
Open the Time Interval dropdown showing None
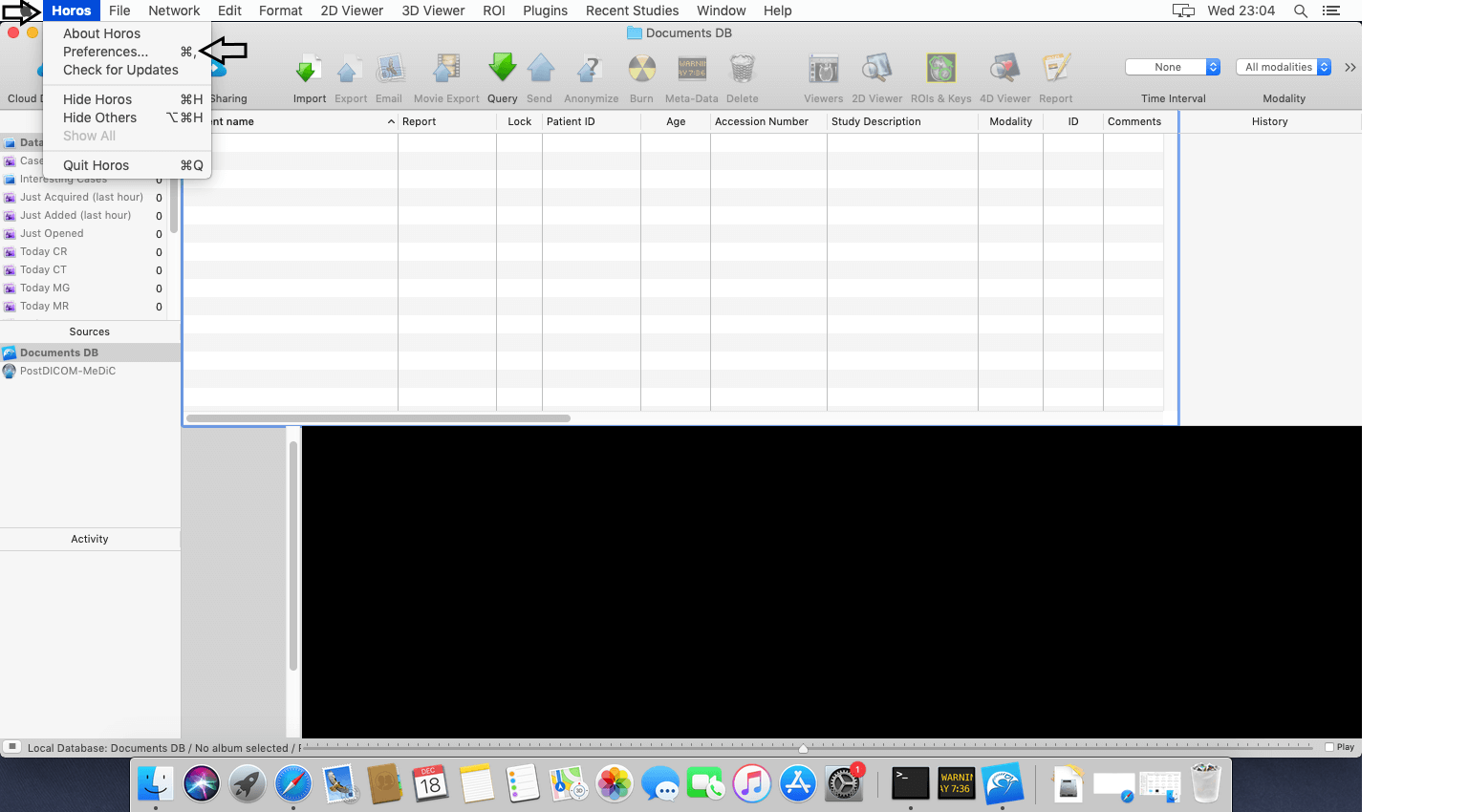[x=1173, y=67]
